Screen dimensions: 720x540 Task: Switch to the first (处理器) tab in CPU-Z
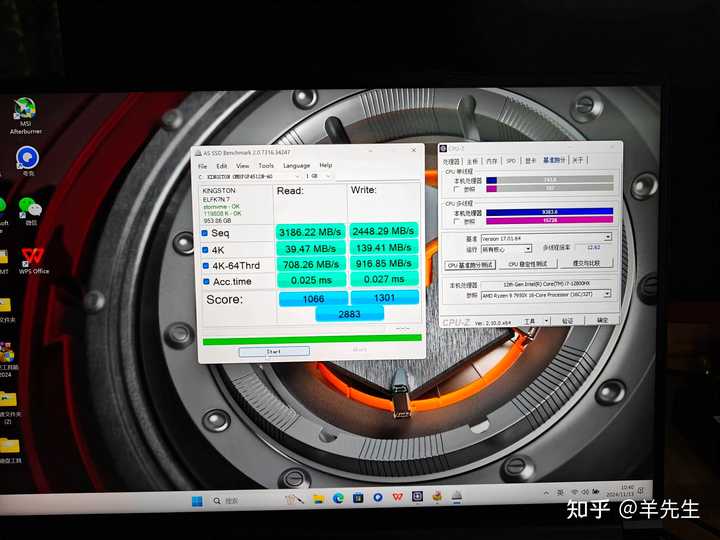(451, 162)
